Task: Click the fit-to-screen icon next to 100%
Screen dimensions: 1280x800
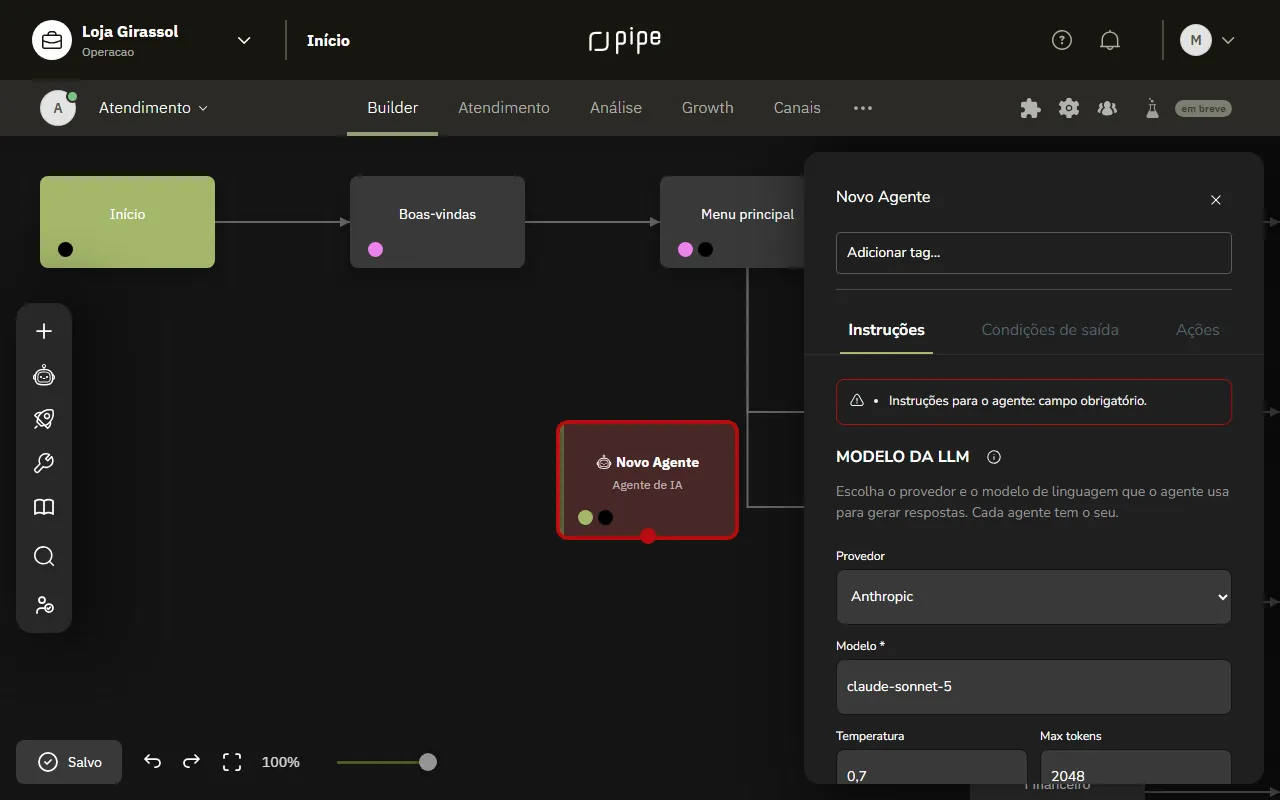Action: point(232,762)
